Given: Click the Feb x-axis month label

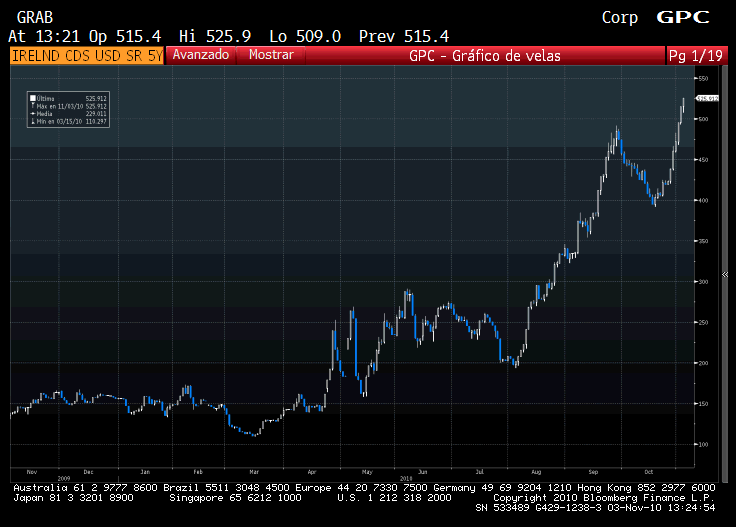Looking at the screenshot, I should 198,472.
